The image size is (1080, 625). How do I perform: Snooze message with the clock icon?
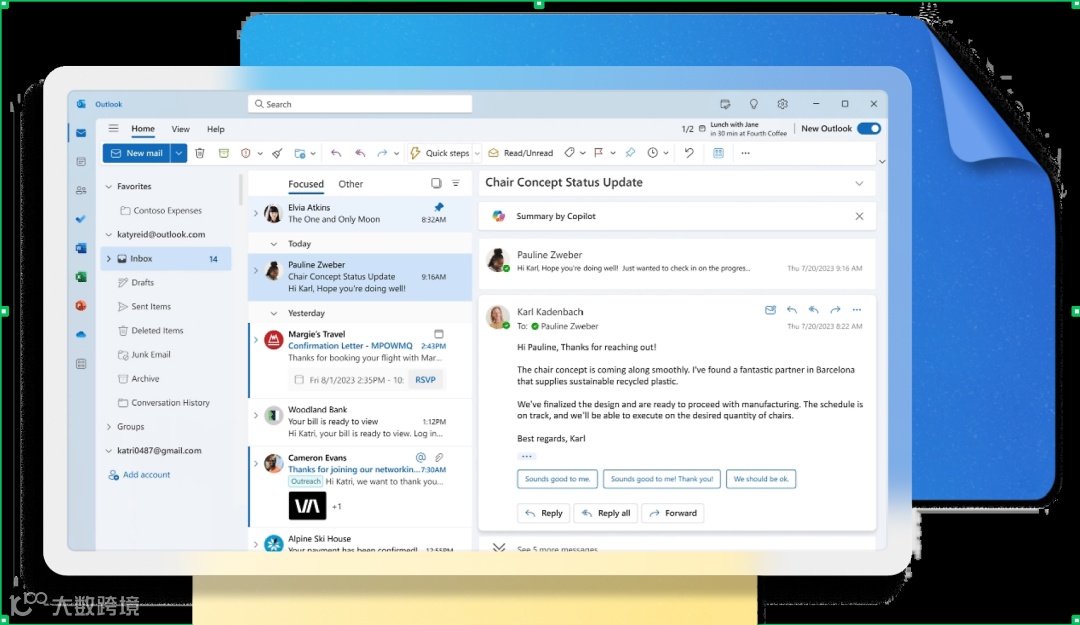(653, 153)
